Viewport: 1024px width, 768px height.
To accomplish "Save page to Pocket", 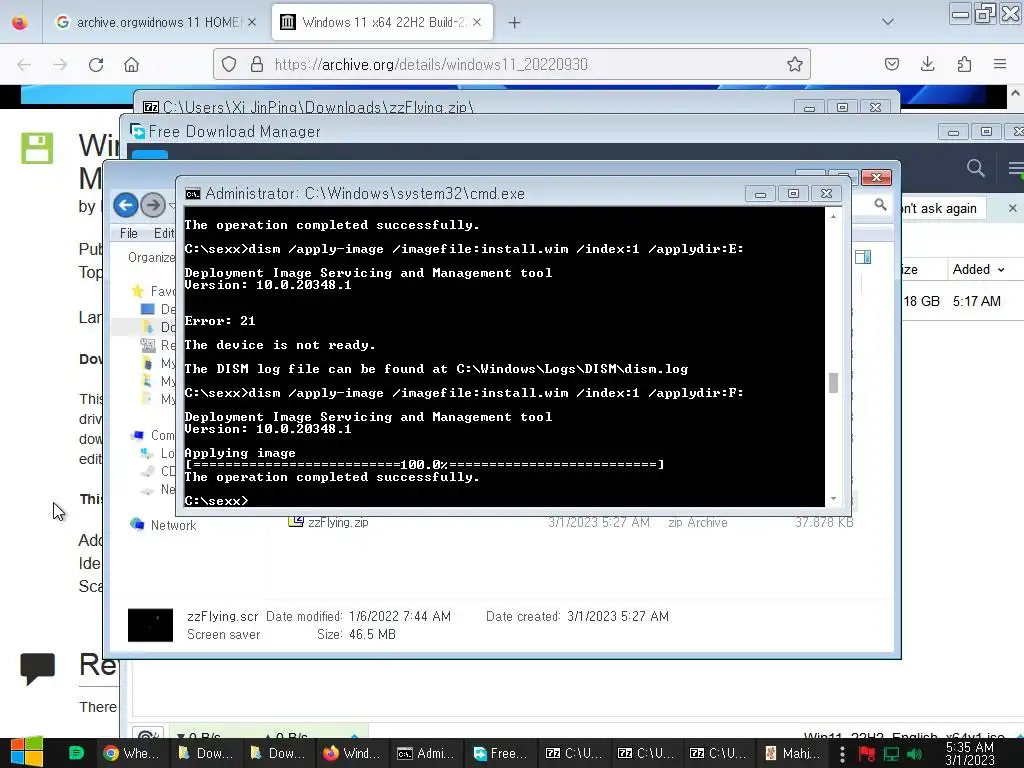I will pos(891,64).
